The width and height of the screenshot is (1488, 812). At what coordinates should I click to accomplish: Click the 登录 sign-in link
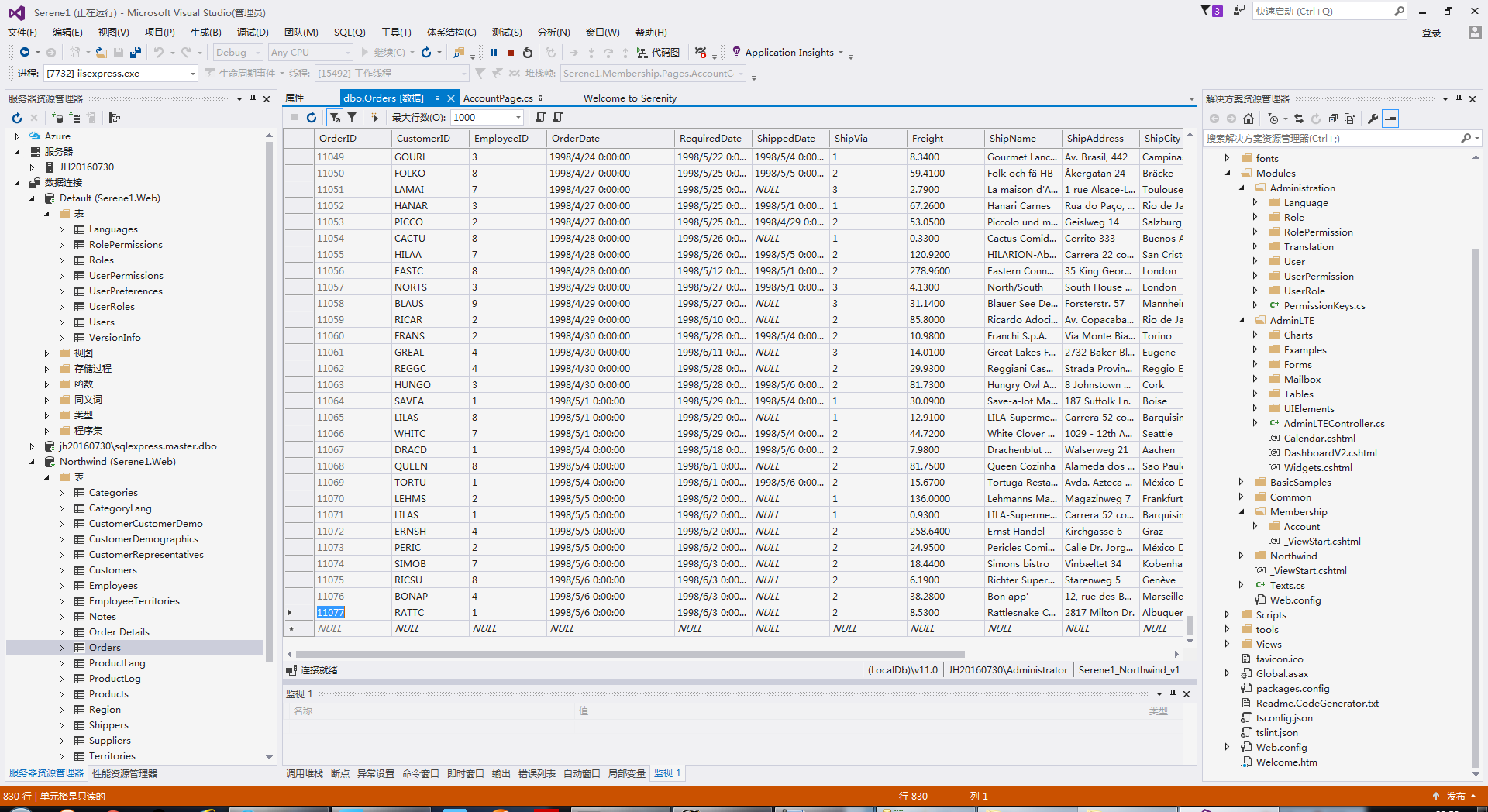[1431, 33]
